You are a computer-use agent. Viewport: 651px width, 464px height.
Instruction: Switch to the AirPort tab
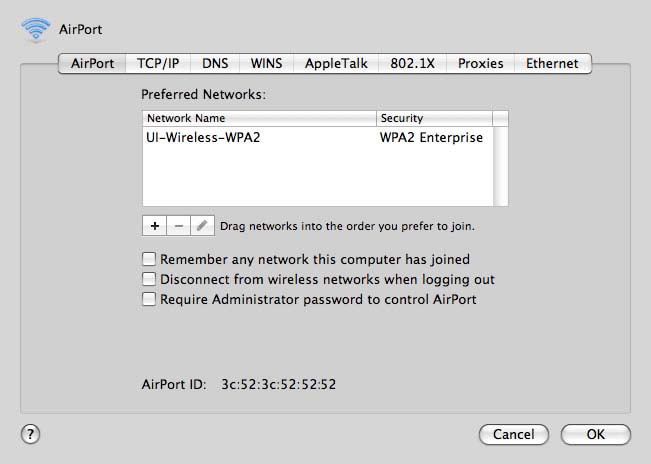[92, 63]
